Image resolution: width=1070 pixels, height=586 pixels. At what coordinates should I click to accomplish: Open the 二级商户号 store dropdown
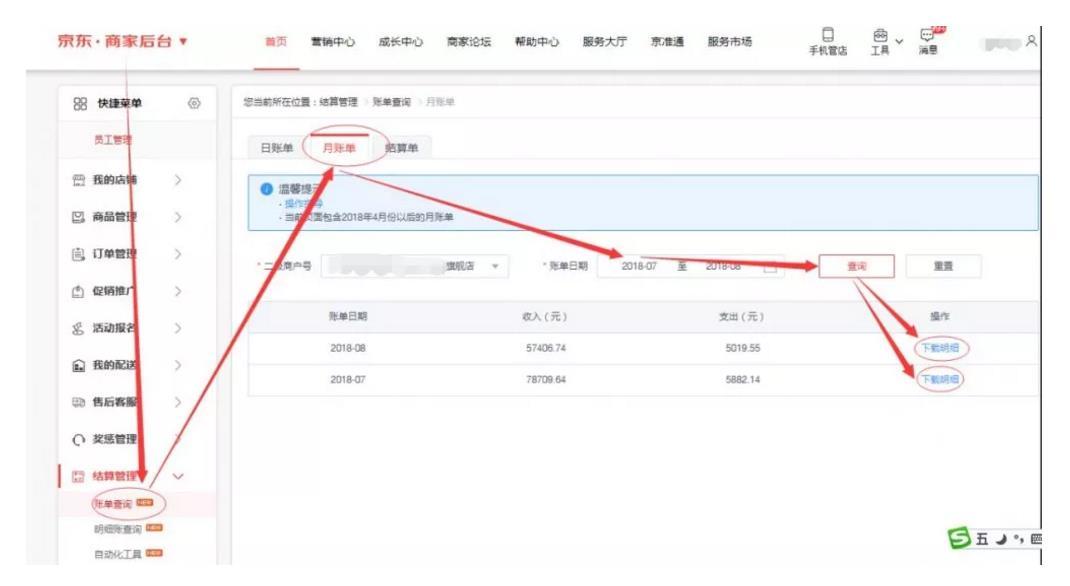(415, 266)
